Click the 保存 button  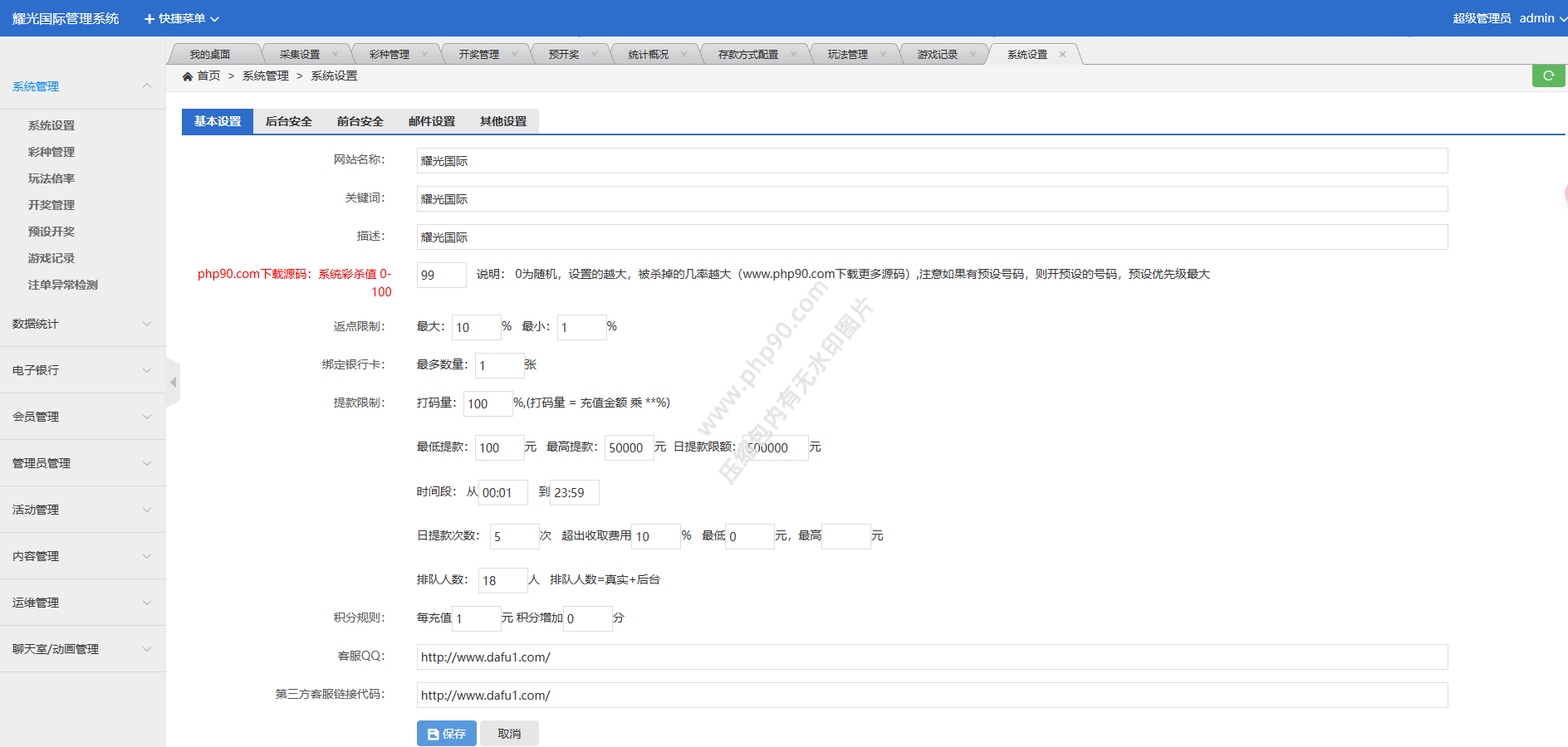pos(446,734)
